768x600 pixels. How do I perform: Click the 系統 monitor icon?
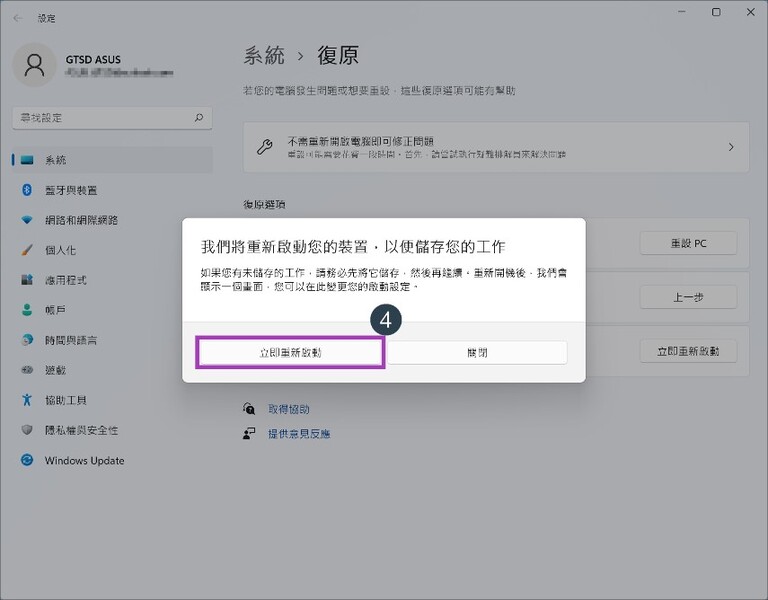tap(27, 160)
